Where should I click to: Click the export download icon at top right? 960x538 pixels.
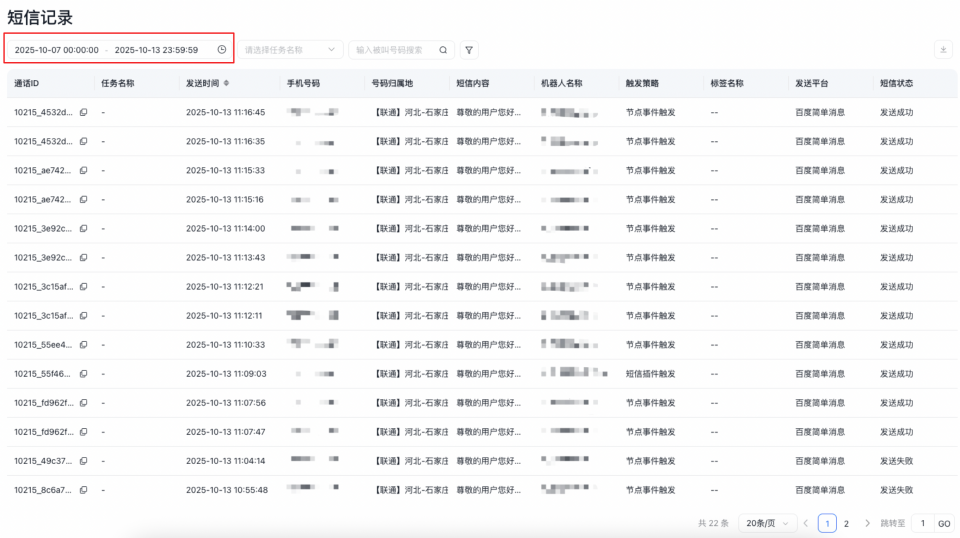(x=943, y=49)
